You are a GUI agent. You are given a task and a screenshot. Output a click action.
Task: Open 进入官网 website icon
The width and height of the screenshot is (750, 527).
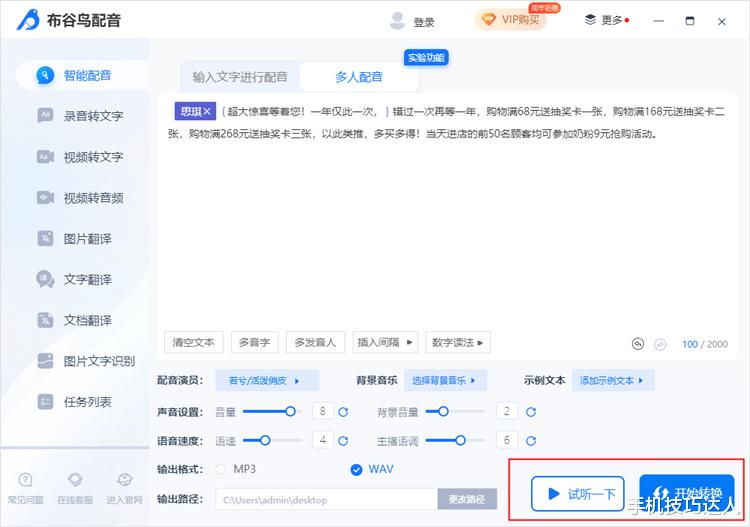click(x=124, y=480)
